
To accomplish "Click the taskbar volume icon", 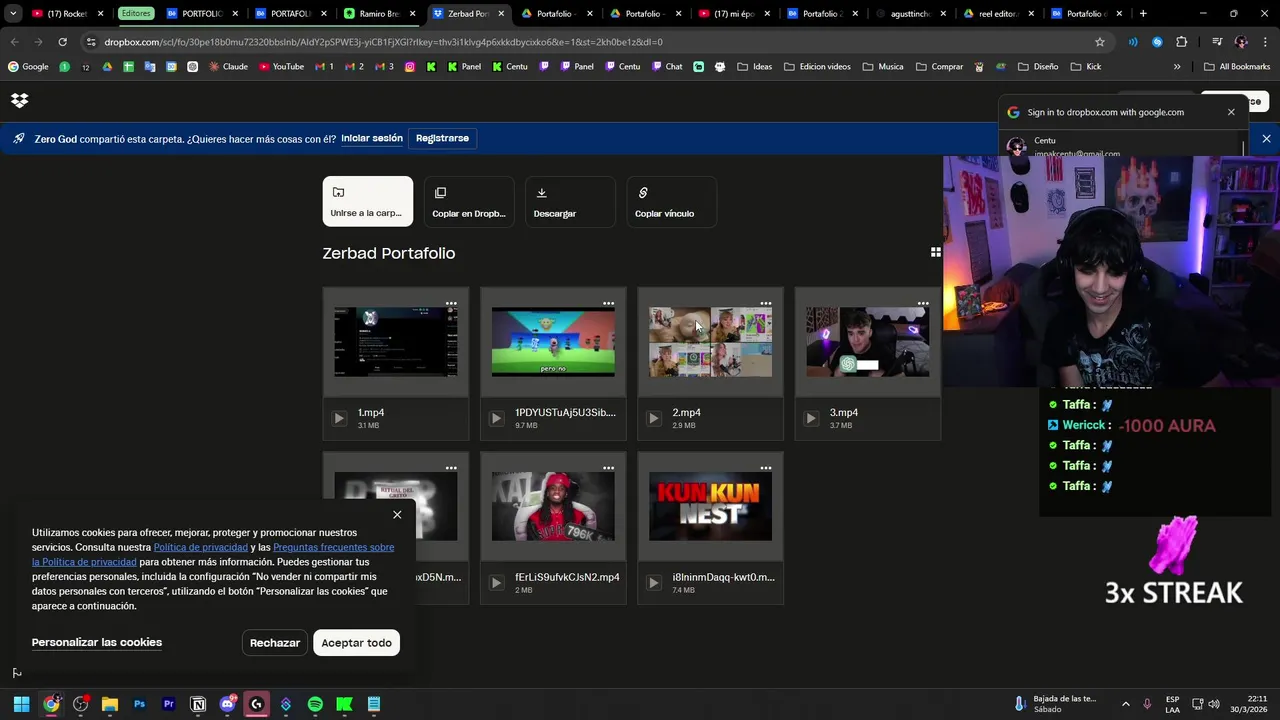I will click(x=1213, y=704).
